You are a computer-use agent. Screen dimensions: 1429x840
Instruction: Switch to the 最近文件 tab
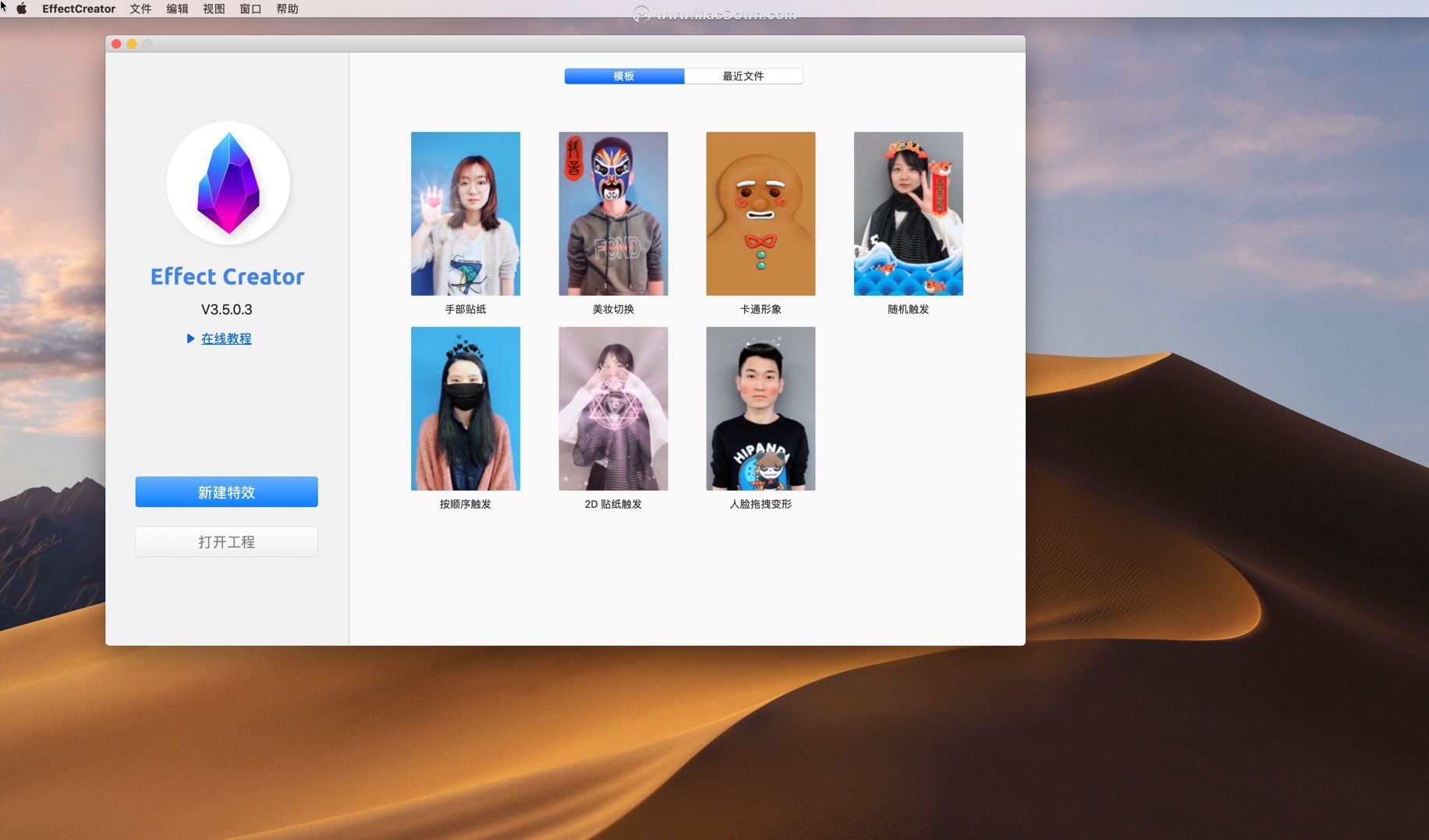[743, 76]
